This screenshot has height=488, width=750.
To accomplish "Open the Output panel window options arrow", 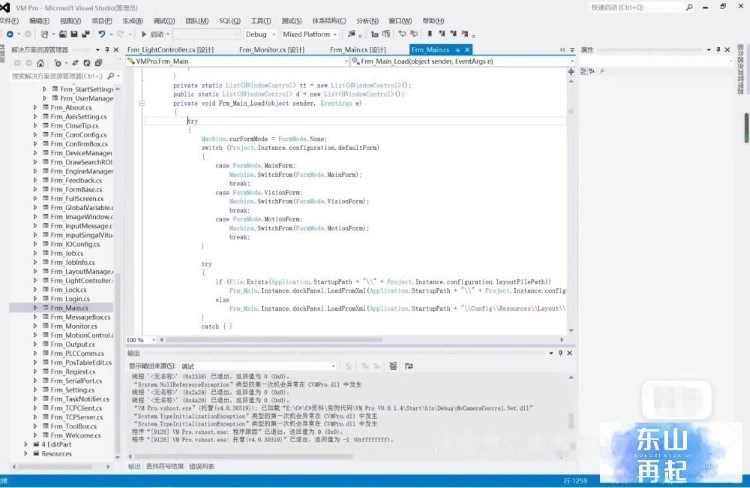I will [x=551, y=353].
